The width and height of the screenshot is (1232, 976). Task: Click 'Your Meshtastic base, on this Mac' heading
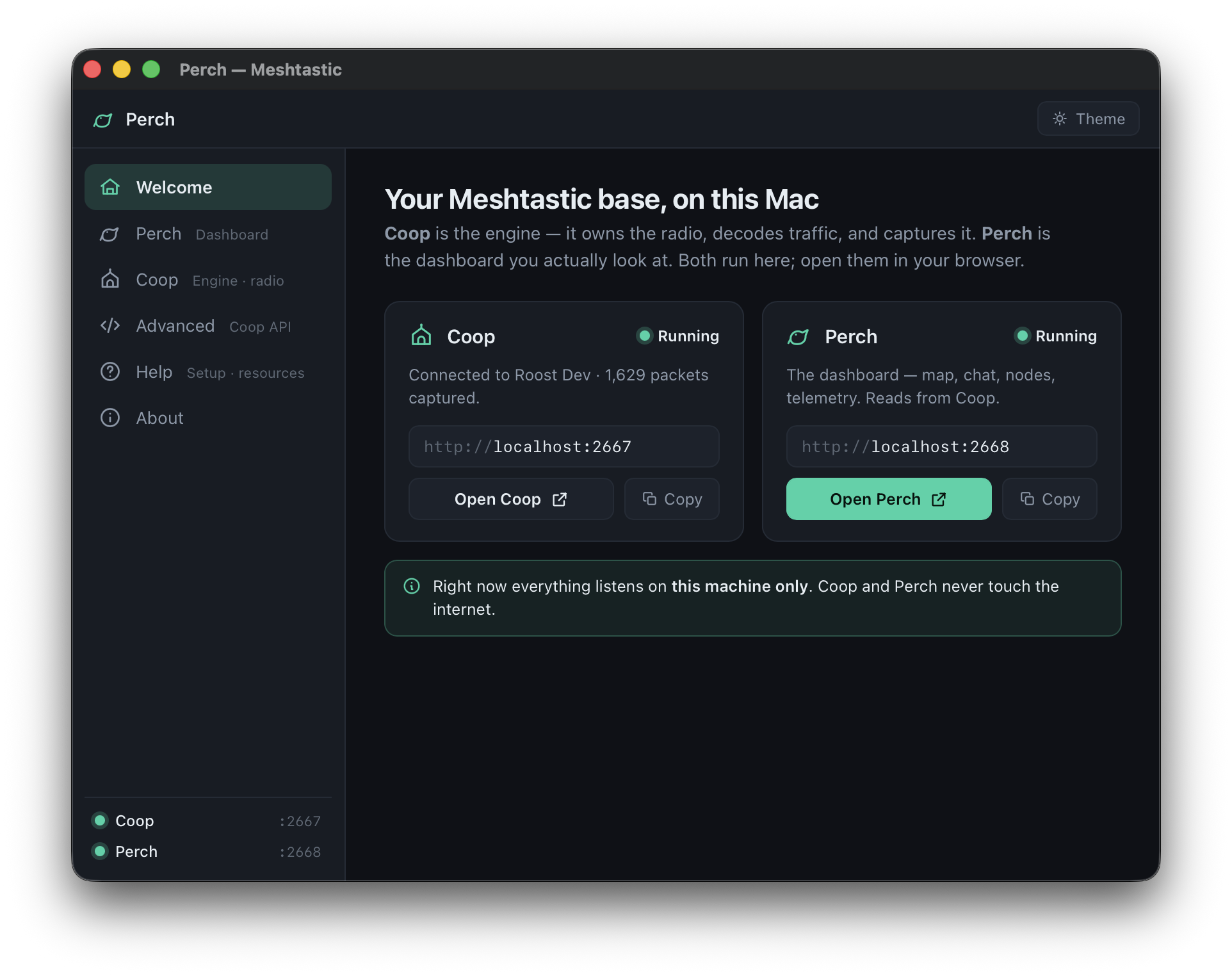pyautogui.click(x=601, y=199)
